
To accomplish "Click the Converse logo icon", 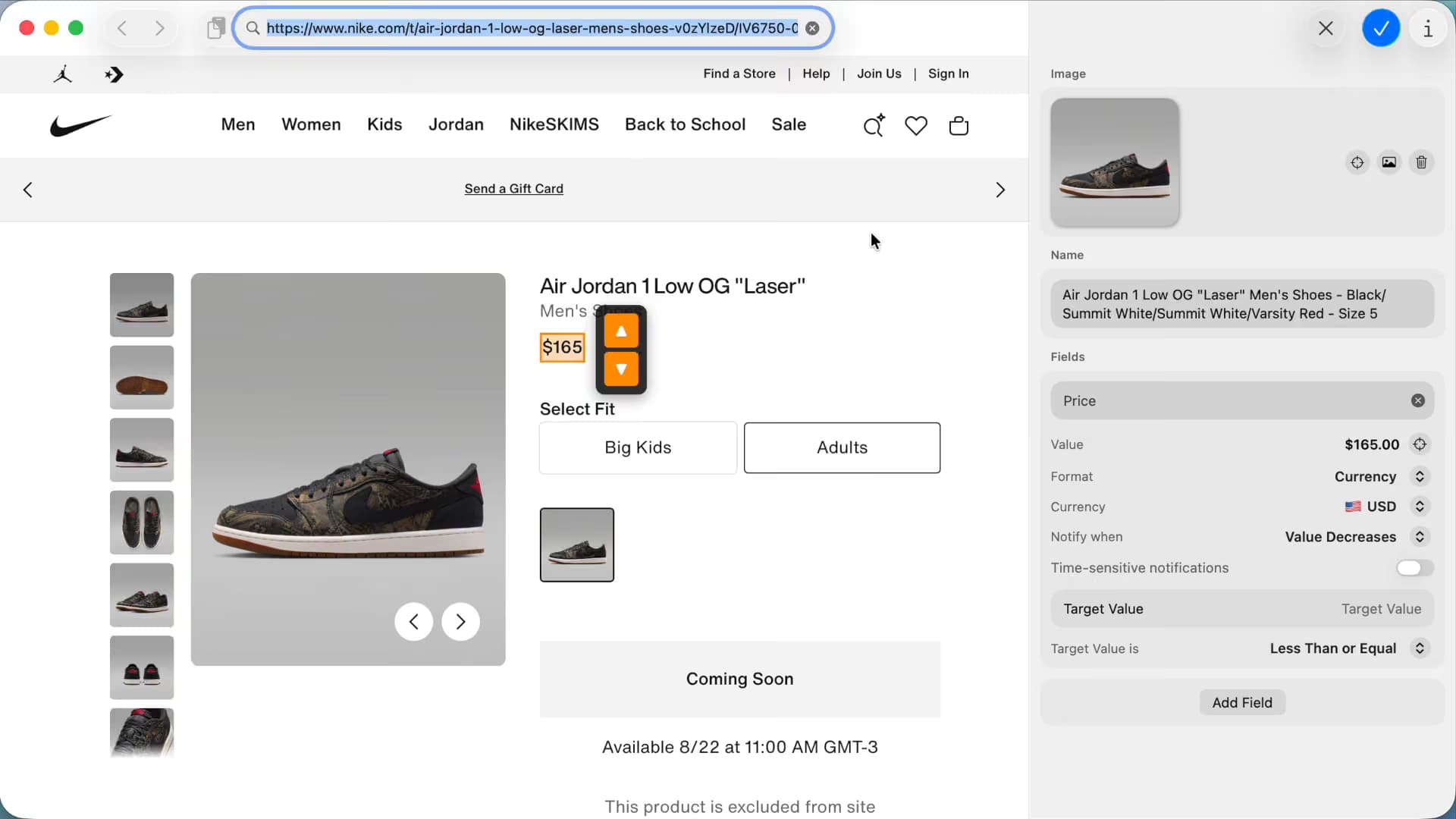I will click(114, 74).
